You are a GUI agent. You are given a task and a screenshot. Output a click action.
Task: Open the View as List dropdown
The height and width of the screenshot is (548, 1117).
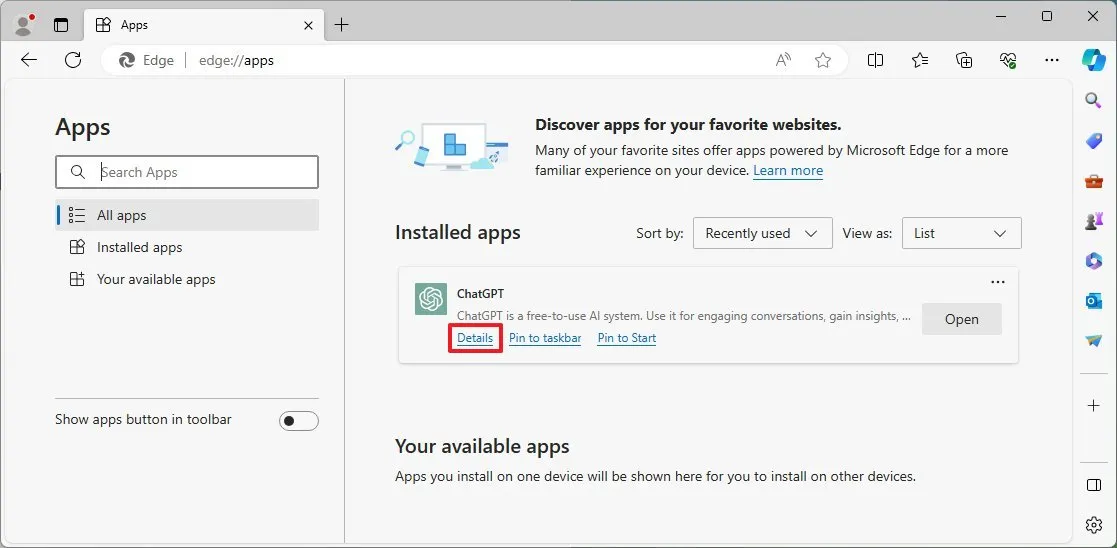pyautogui.click(x=962, y=233)
